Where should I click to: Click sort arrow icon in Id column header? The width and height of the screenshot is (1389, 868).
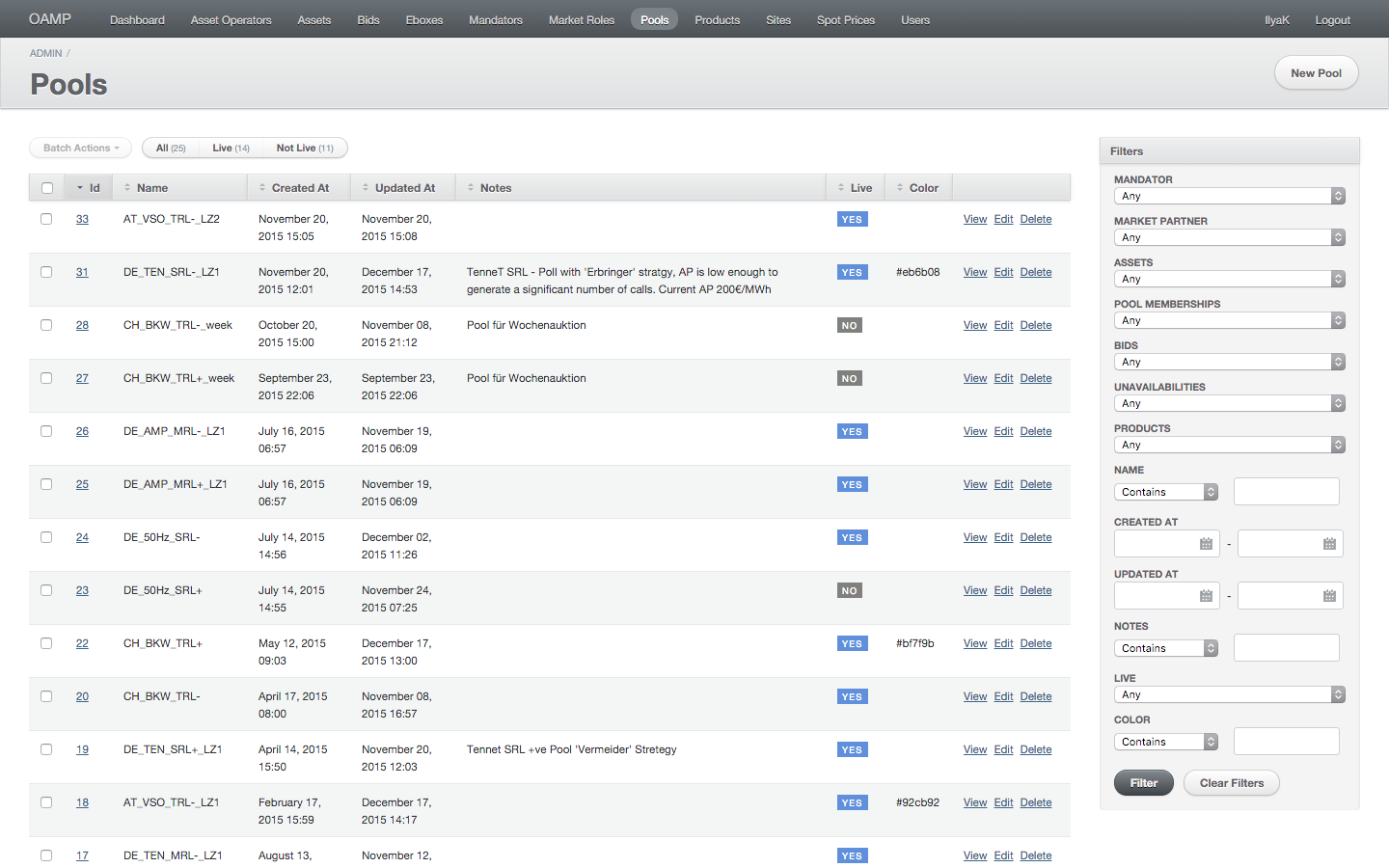click(80, 188)
